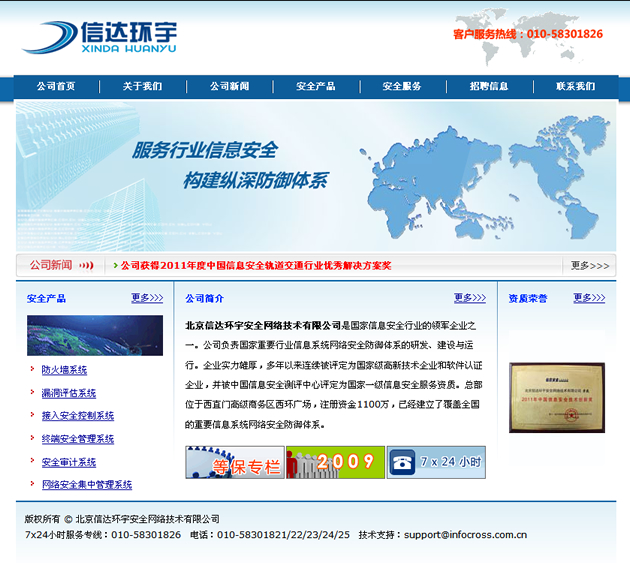The height and width of the screenshot is (563, 630).
Task: Open the 等保专栏 banner image
Action: (x=235, y=462)
